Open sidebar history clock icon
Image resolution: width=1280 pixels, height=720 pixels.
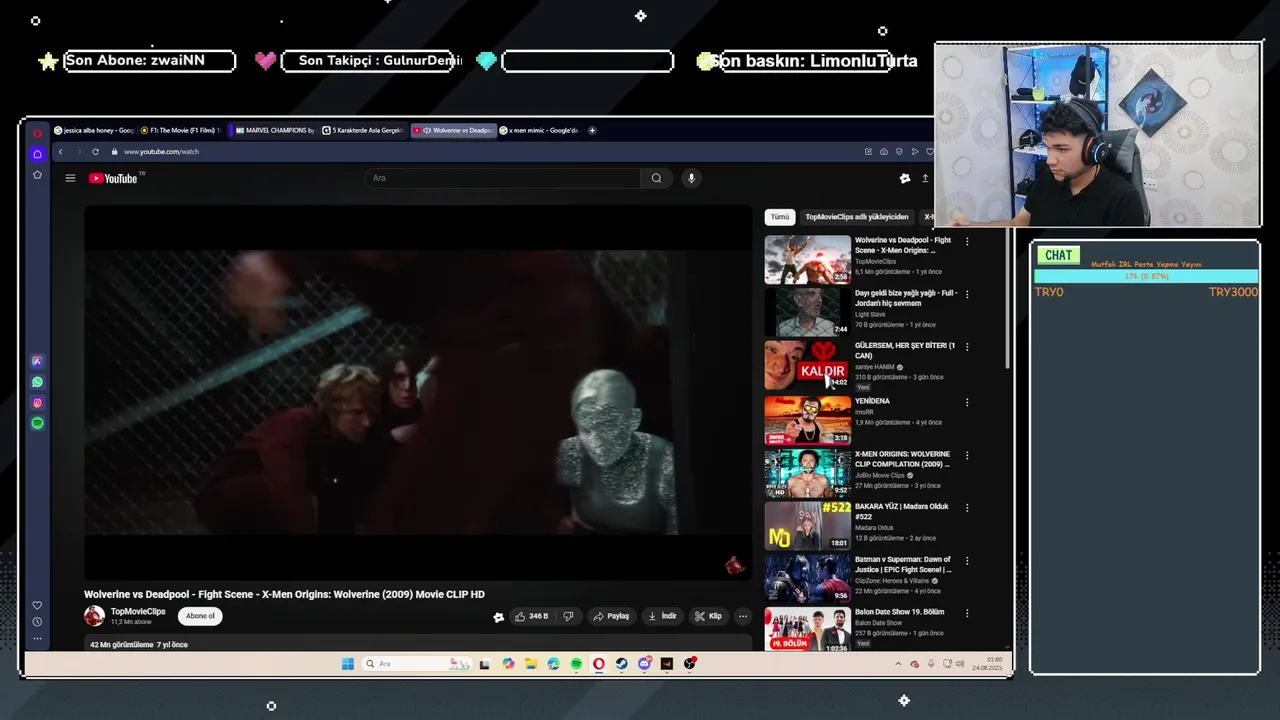(37, 622)
